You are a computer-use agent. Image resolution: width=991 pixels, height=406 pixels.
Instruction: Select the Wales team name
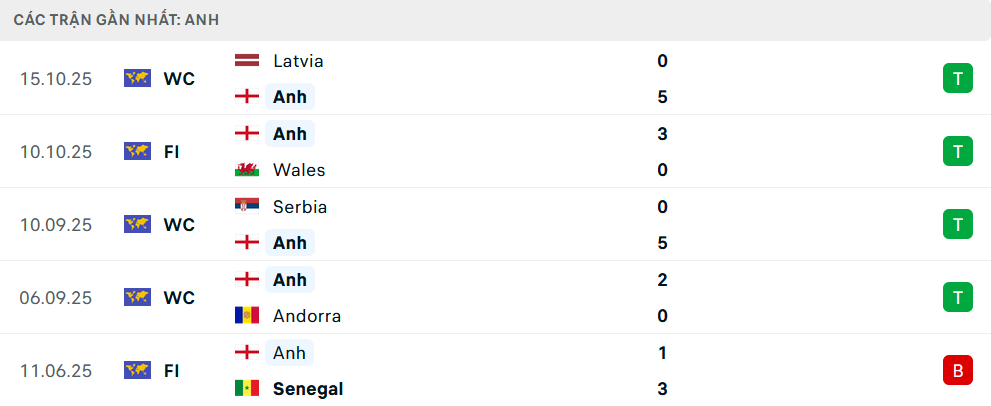(x=298, y=170)
